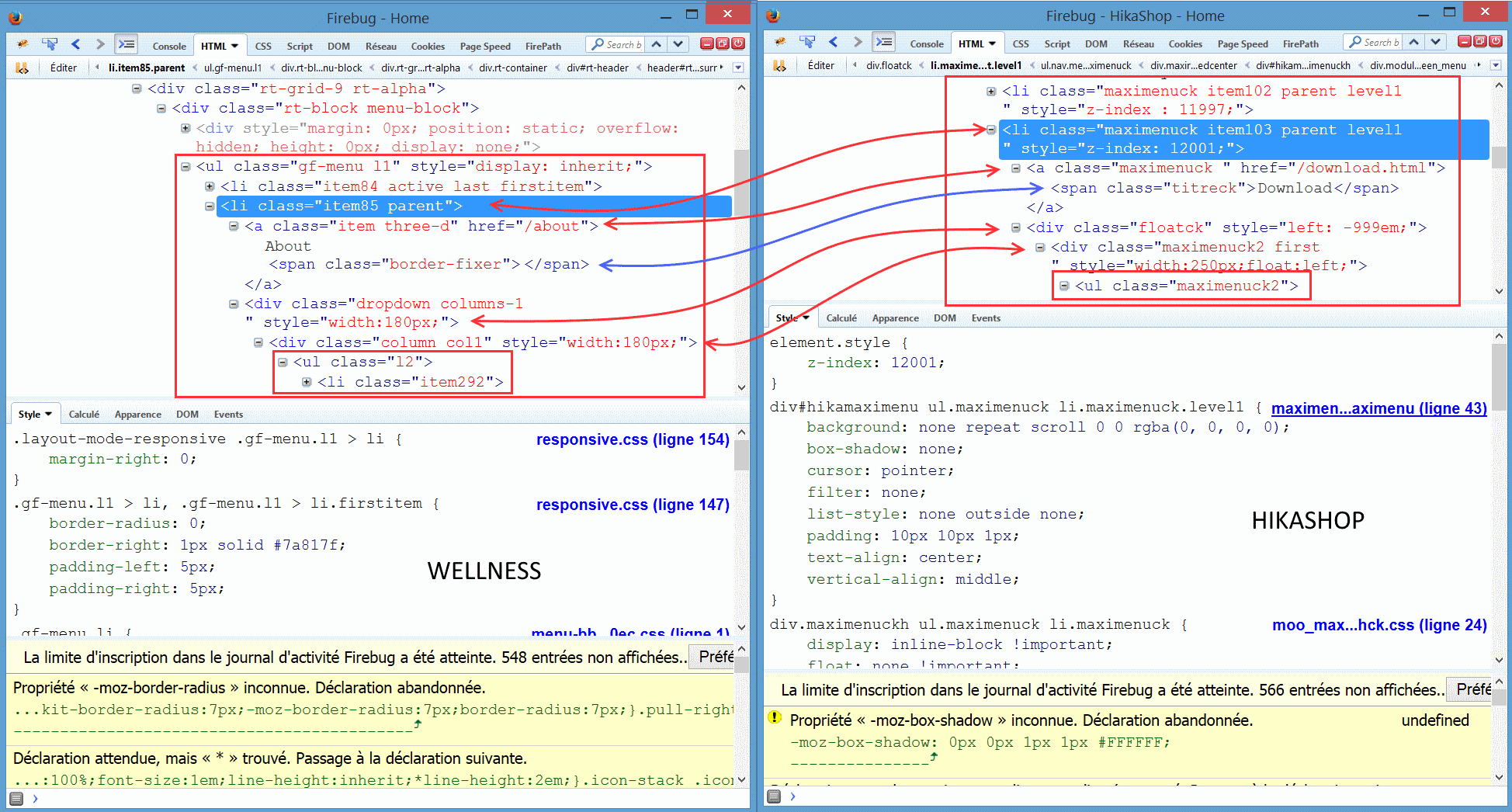The image size is (1512, 812).
Task: Activate element inspector in Firebug Home window
Action: click(x=50, y=44)
